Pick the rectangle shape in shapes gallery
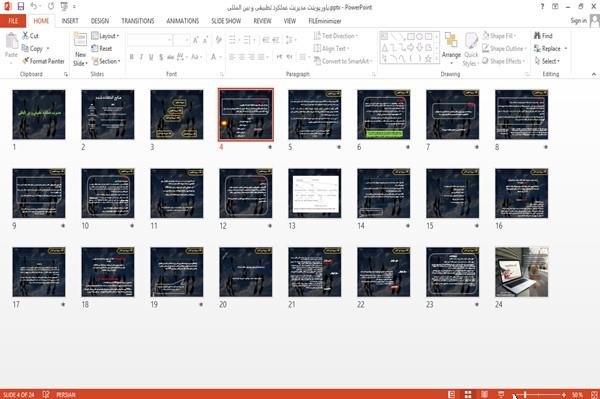 coord(411,37)
